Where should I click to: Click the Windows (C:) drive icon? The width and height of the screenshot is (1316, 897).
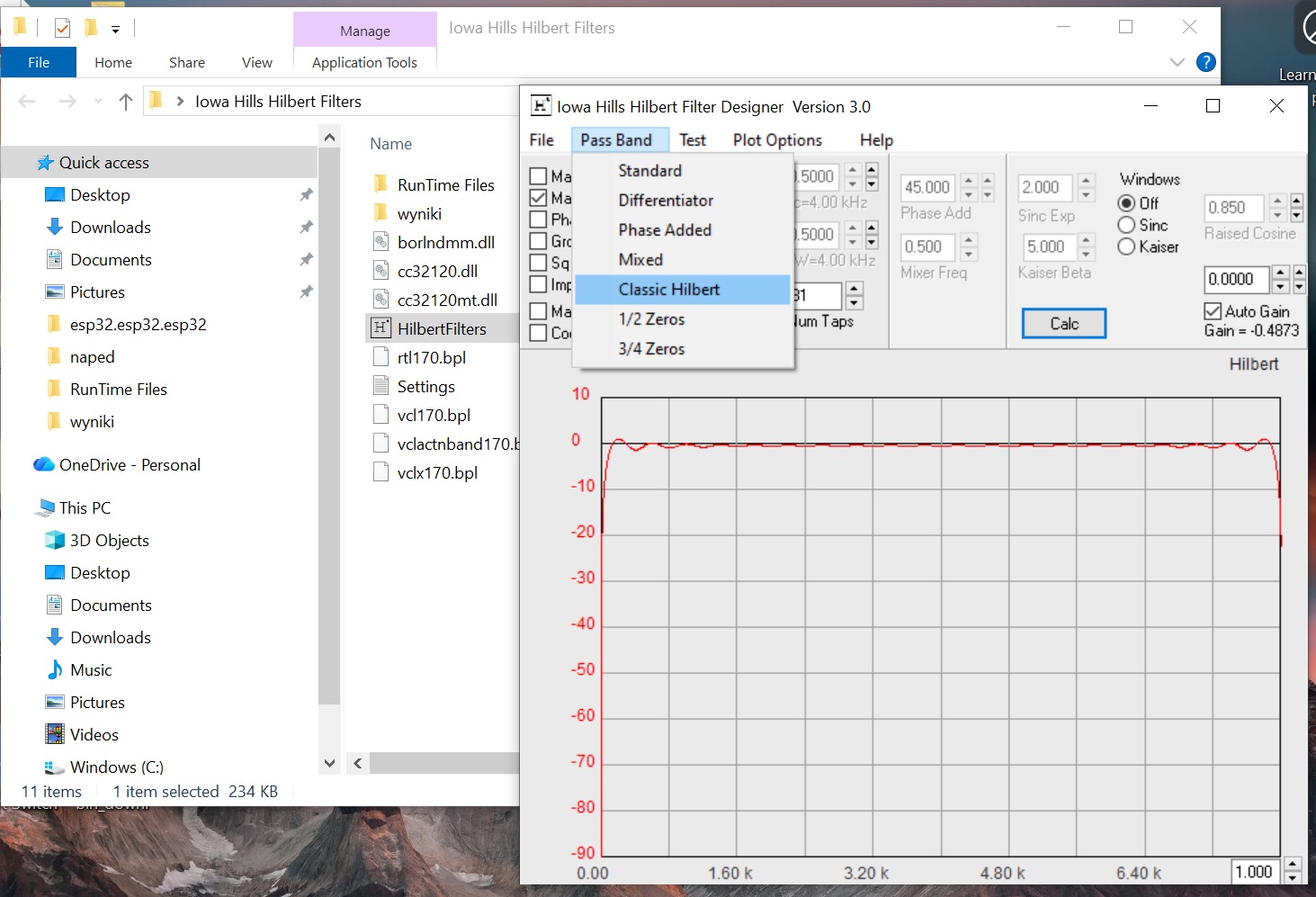tap(55, 767)
